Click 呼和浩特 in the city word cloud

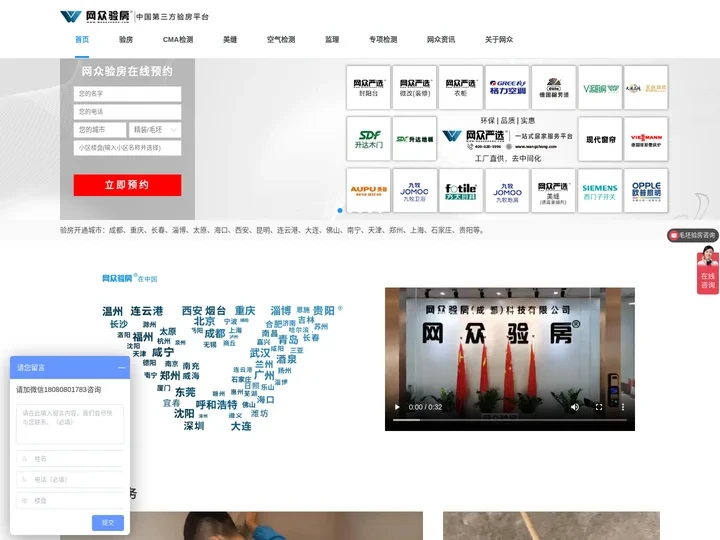tap(216, 405)
